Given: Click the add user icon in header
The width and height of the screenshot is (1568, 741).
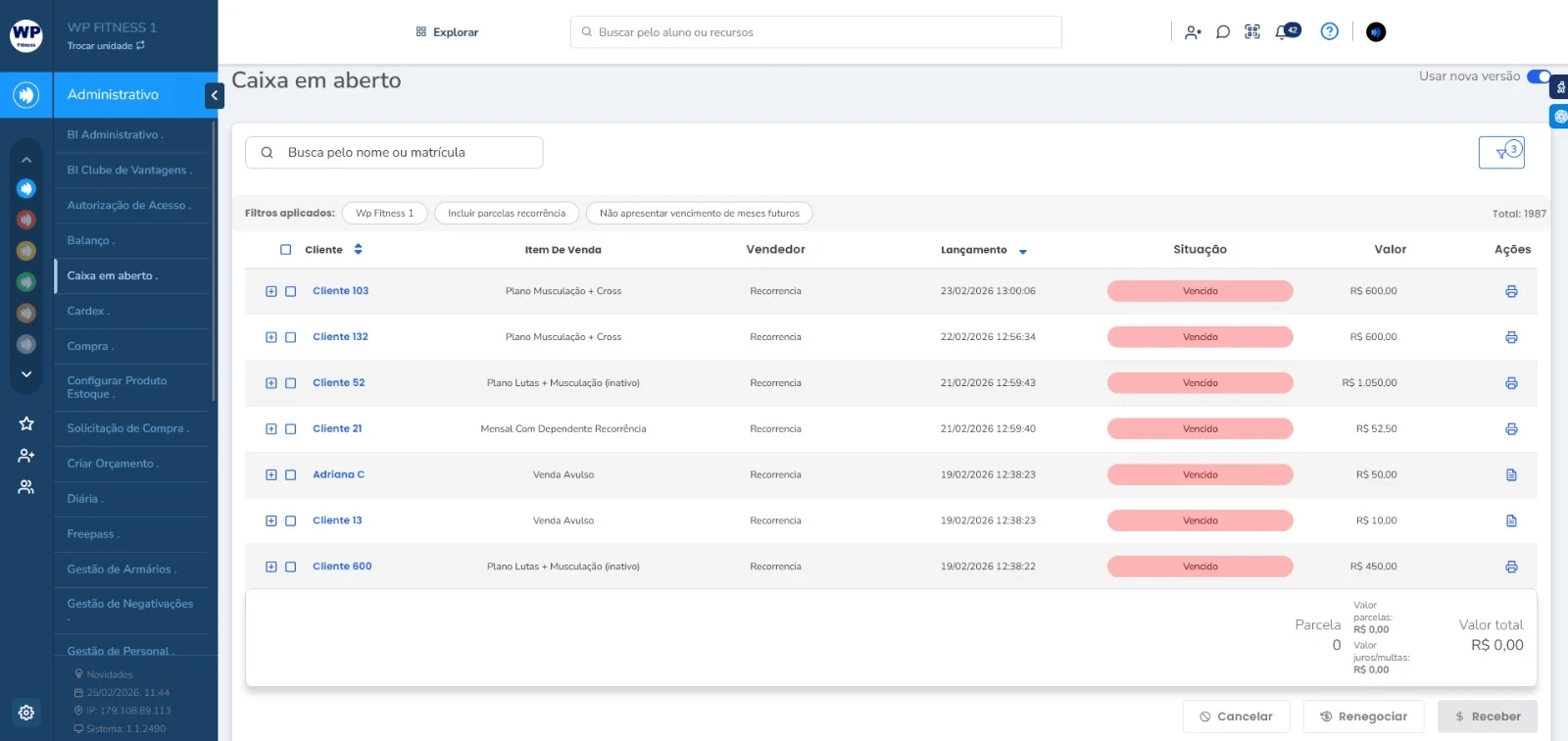Looking at the screenshot, I should [x=1193, y=32].
